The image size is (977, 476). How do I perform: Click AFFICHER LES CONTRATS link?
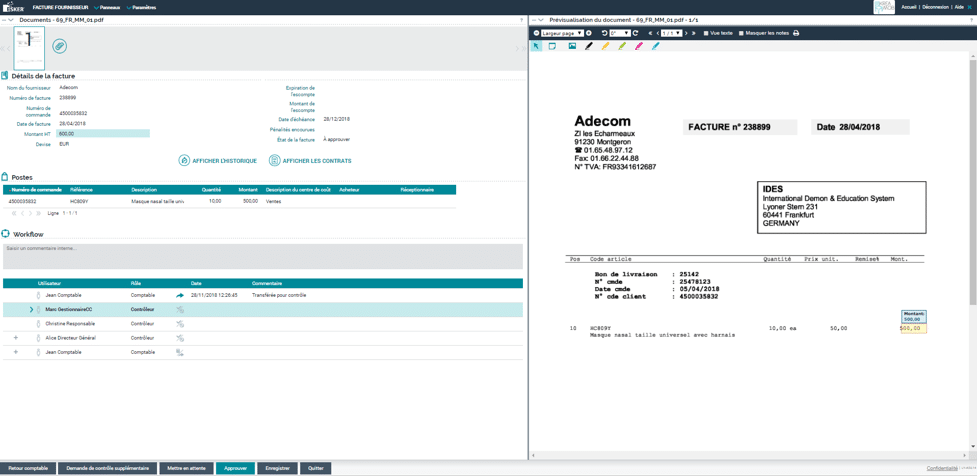point(317,161)
